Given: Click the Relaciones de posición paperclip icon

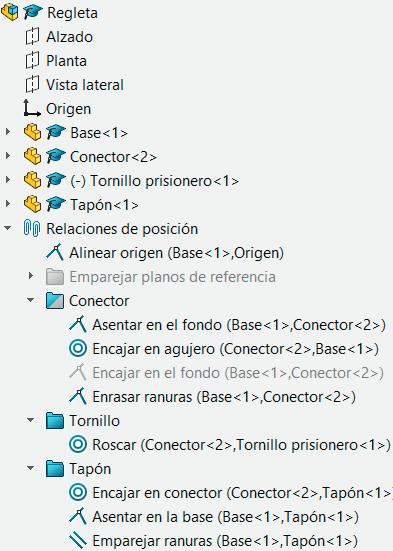Looking at the screenshot, I should [32, 228].
